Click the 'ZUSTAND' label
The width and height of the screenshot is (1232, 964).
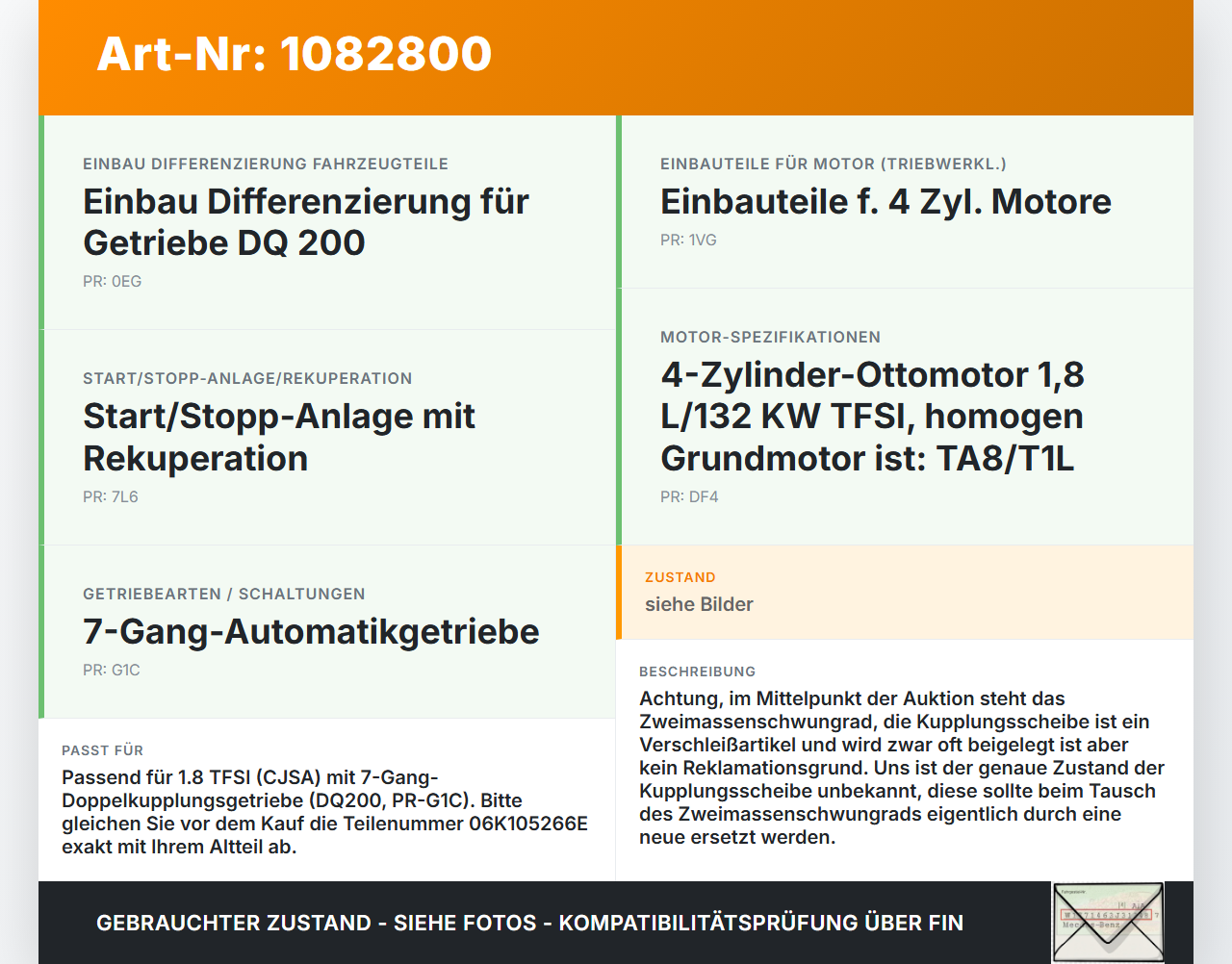[x=680, y=578]
